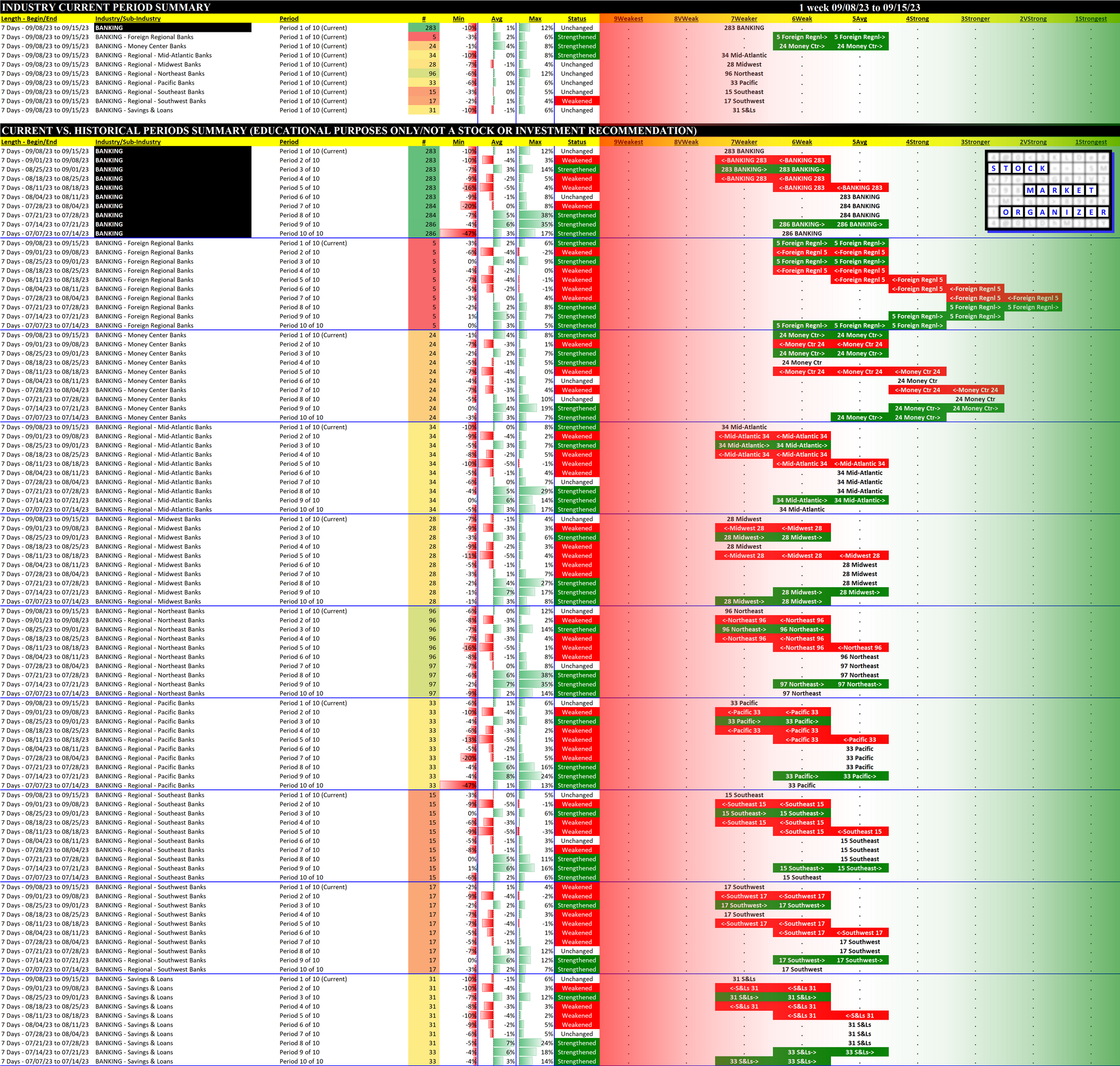Image resolution: width=1120 pixels, height=1066 pixels.
Task: Click Length - Begin/End header in top table
Action: pos(29,18)
